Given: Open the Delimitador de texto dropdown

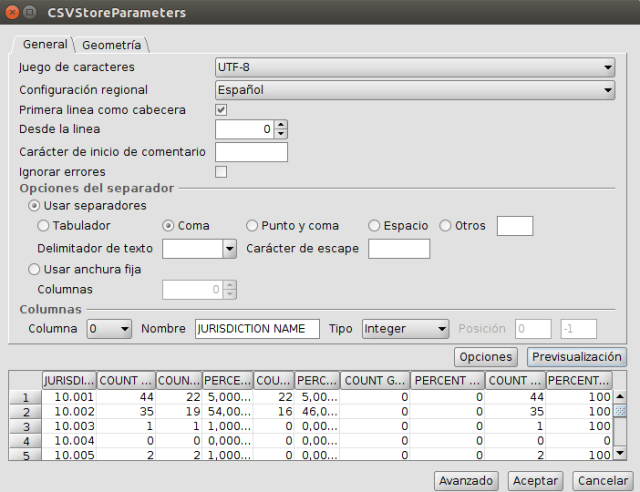Looking at the screenshot, I should (x=229, y=248).
